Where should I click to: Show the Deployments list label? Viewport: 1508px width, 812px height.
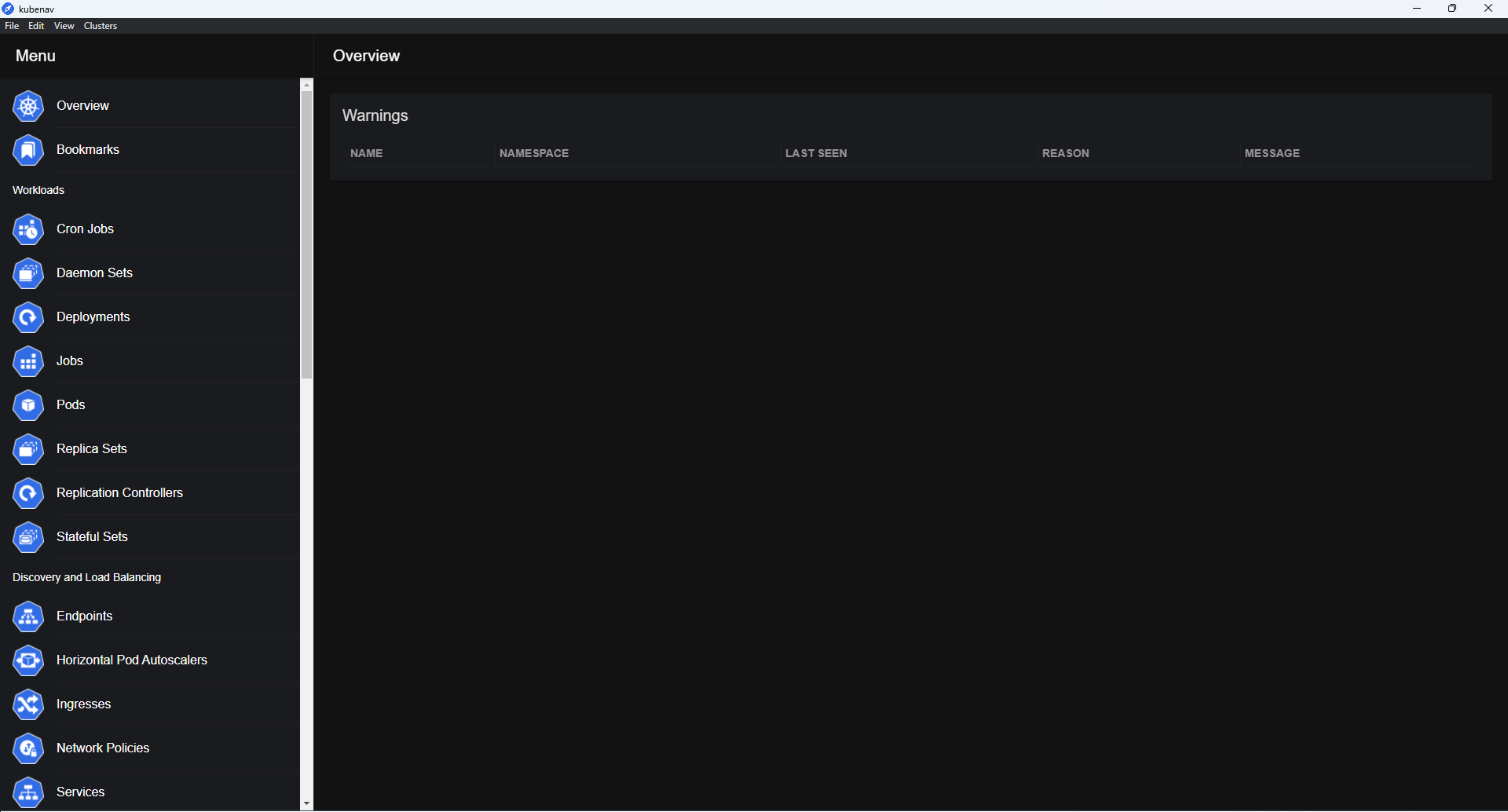coord(93,316)
